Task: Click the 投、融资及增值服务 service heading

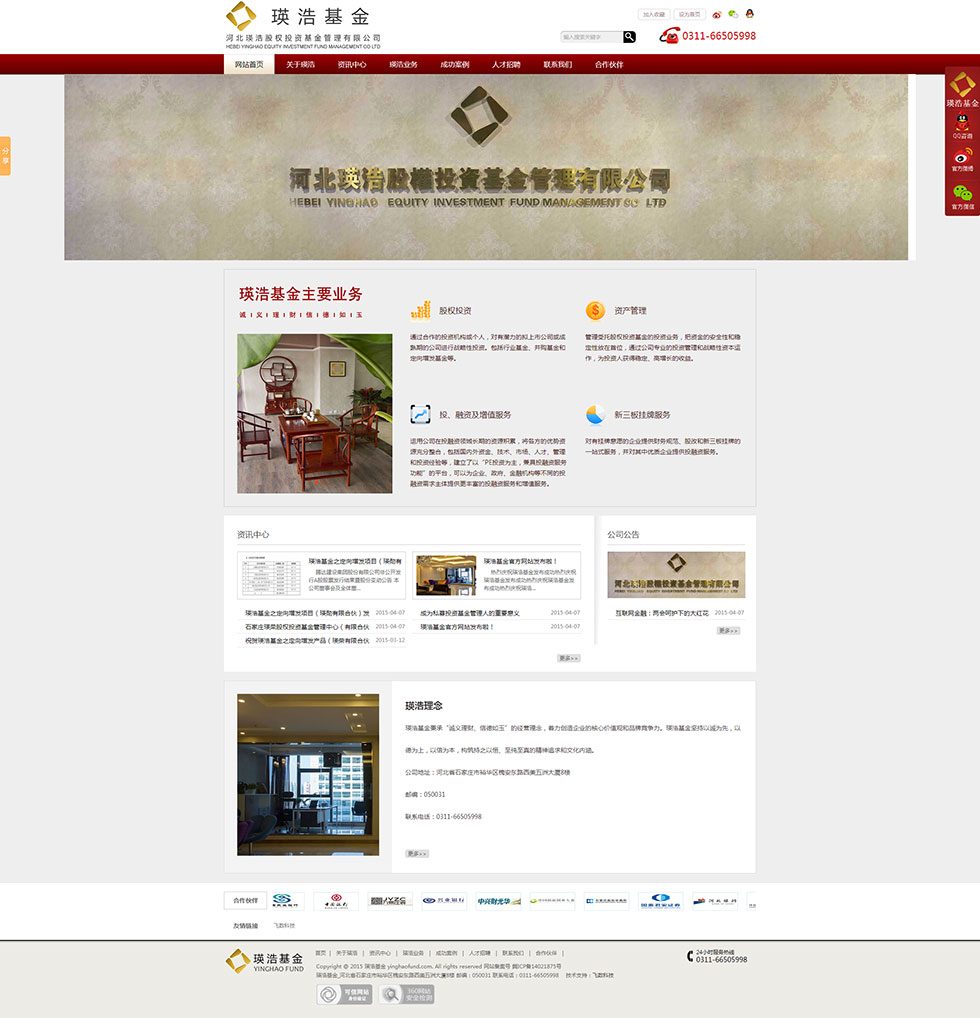Action: [x=475, y=415]
